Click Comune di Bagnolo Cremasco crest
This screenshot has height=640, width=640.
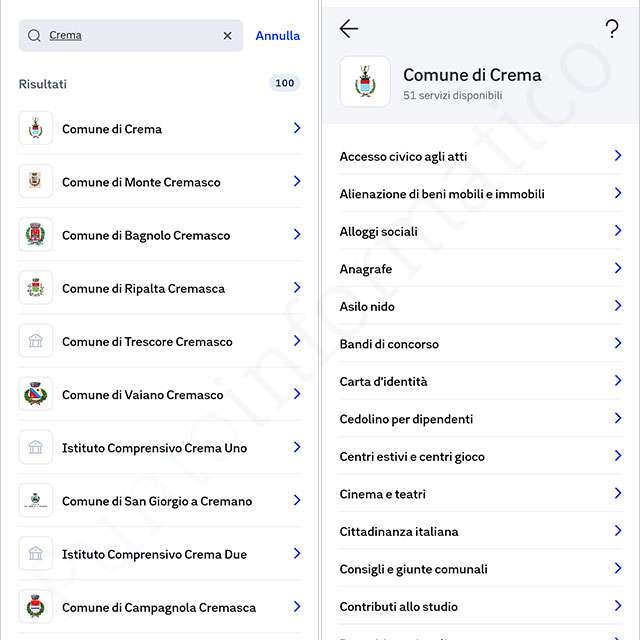tap(36, 234)
